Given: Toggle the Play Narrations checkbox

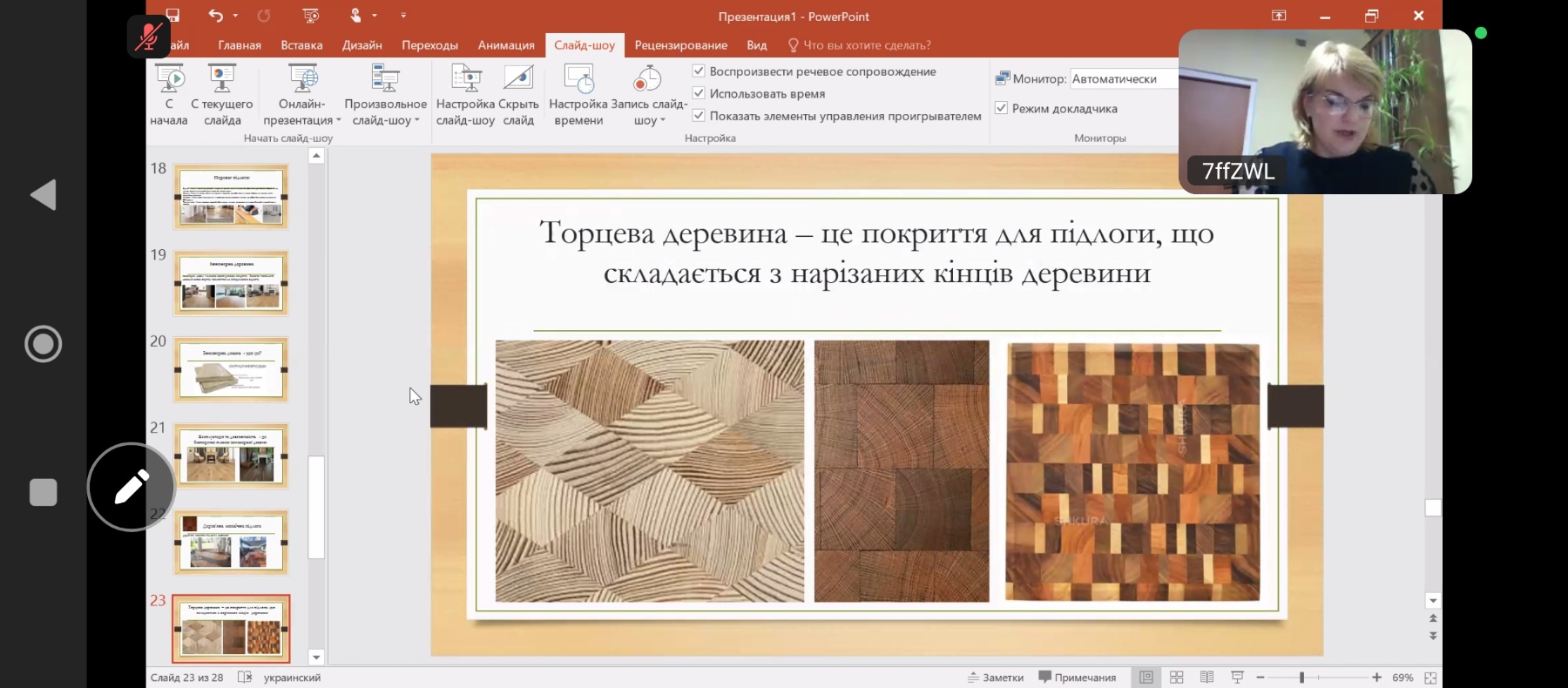Looking at the screenshot, I should pos(699,71).
